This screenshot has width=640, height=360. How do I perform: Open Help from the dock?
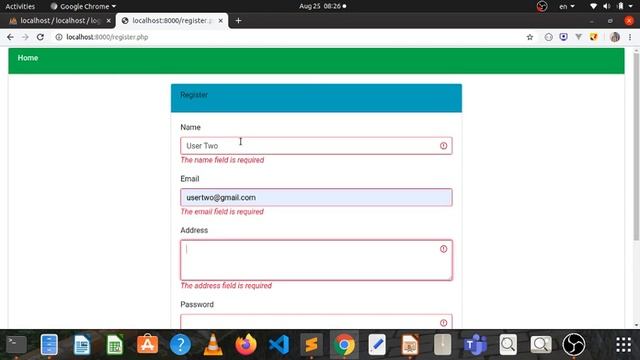pyautogui.click(x=180, y=345)
